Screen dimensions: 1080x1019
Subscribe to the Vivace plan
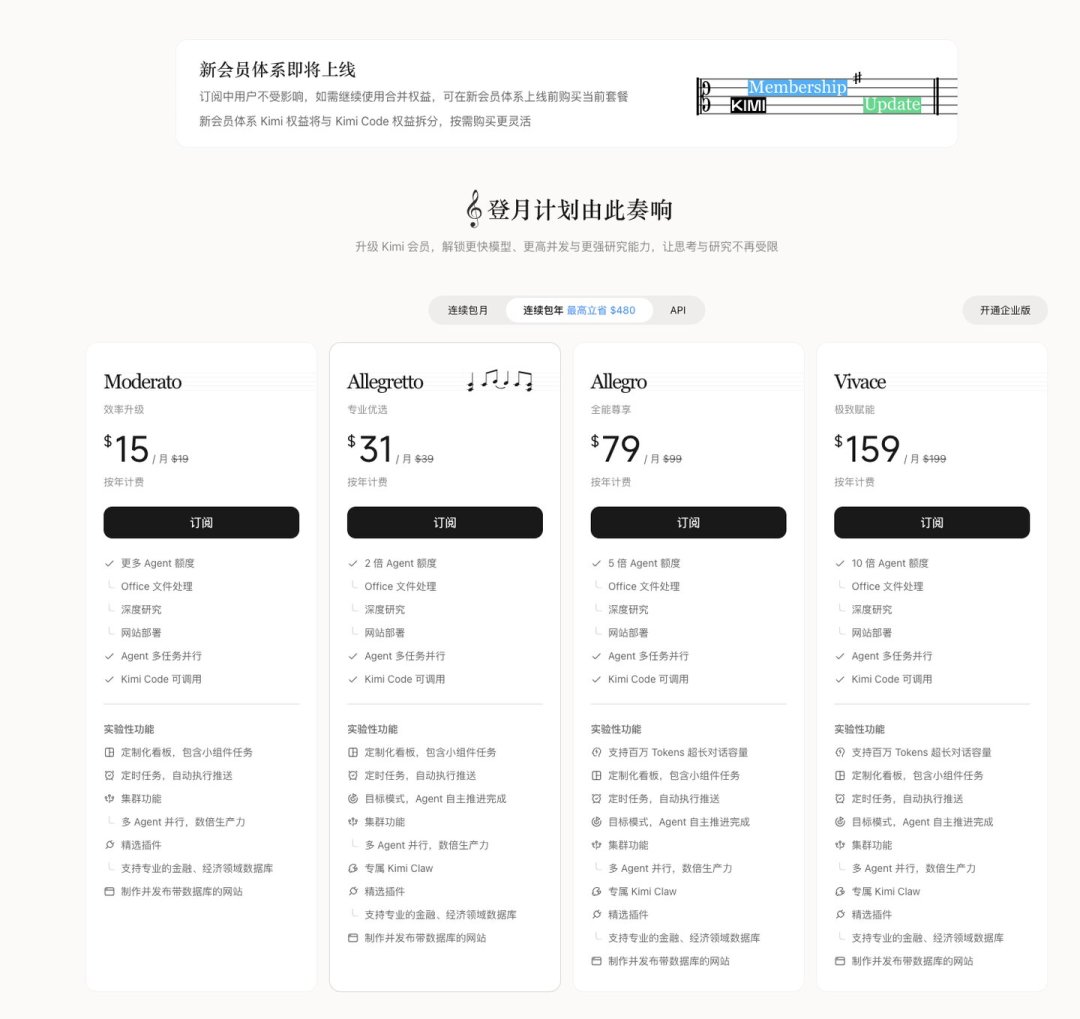(x=932, y=522)
